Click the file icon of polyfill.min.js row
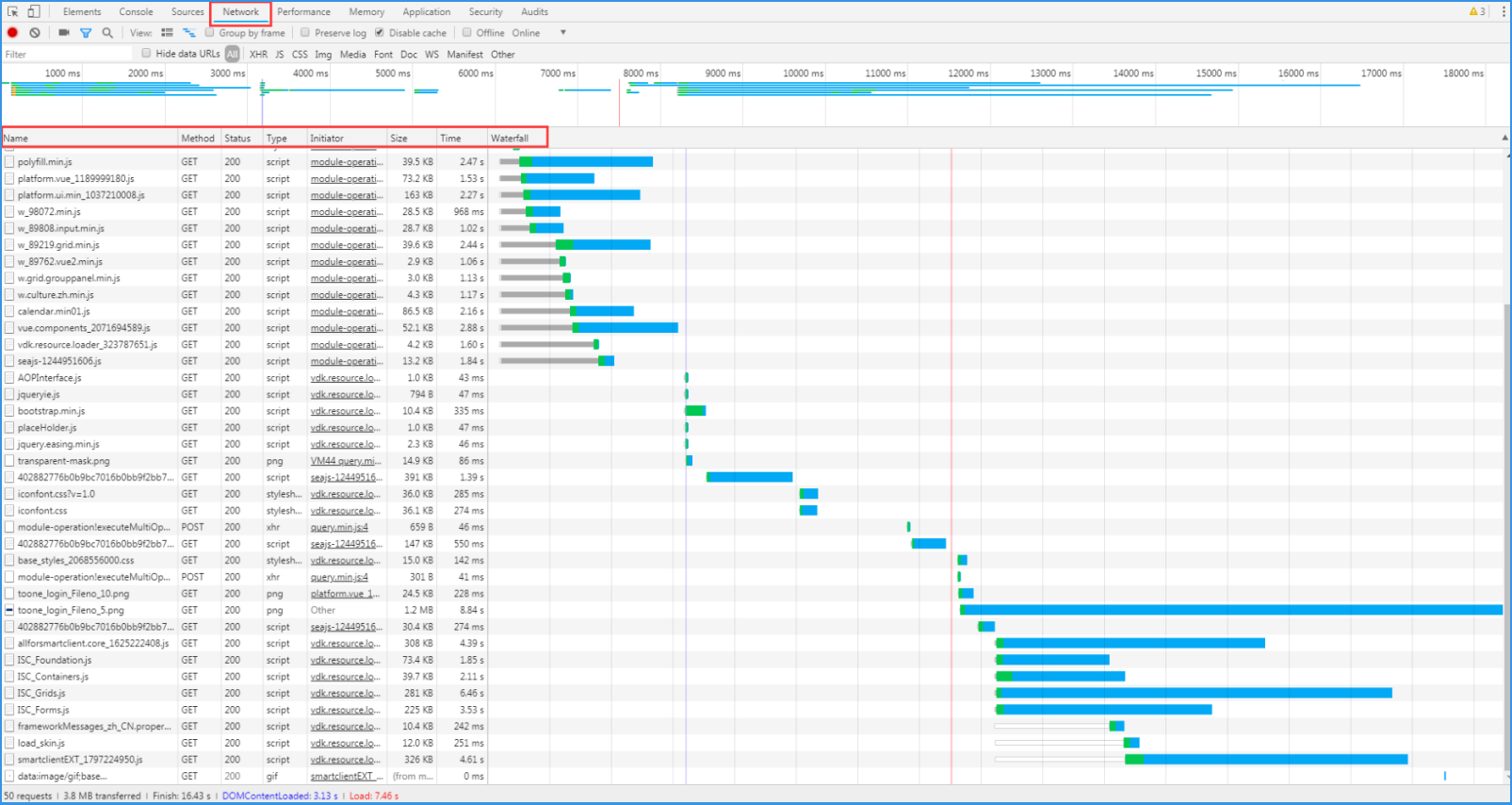This screenshot has width=1512, height=805. (9, 162)
